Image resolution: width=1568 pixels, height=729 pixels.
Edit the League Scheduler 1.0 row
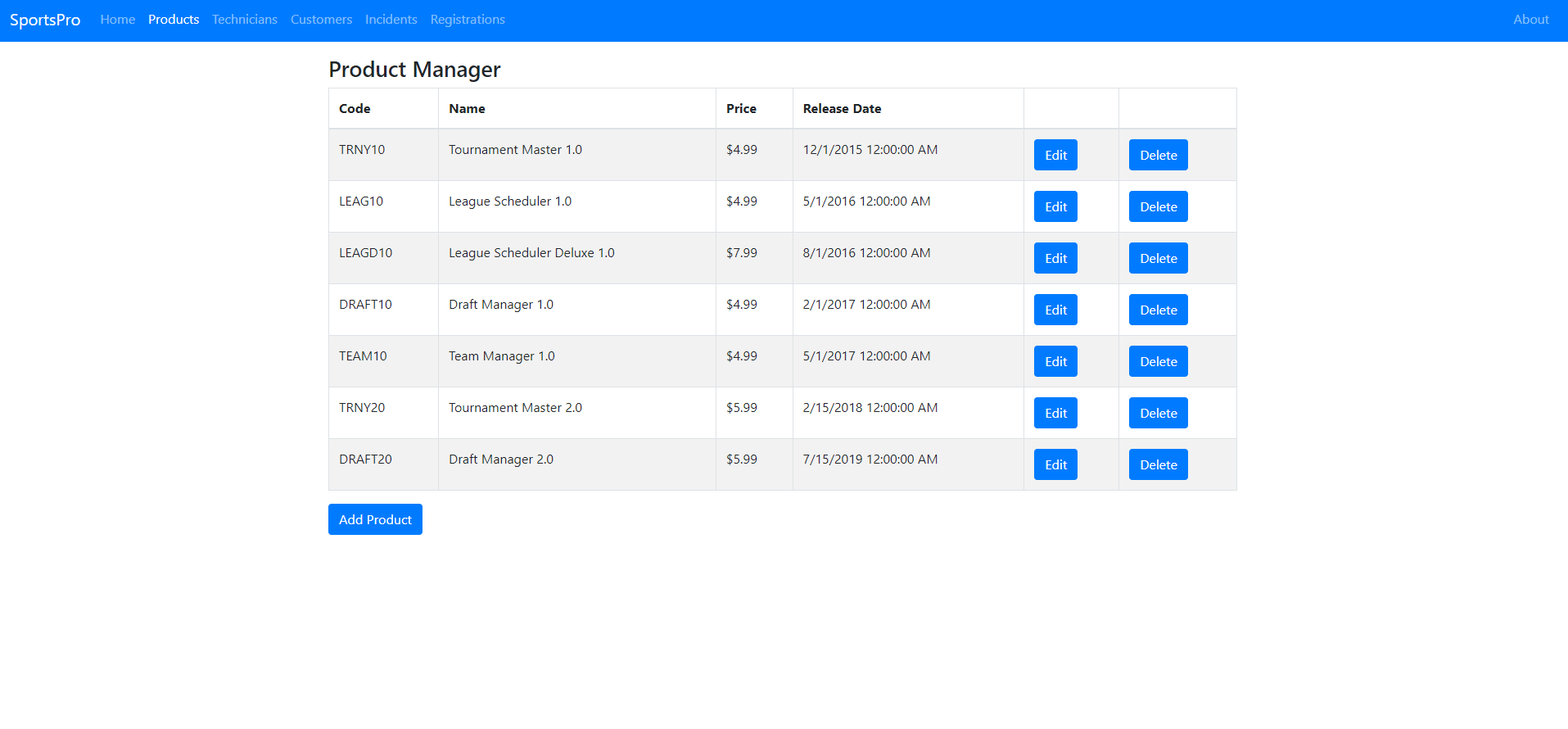[1055, 206]
